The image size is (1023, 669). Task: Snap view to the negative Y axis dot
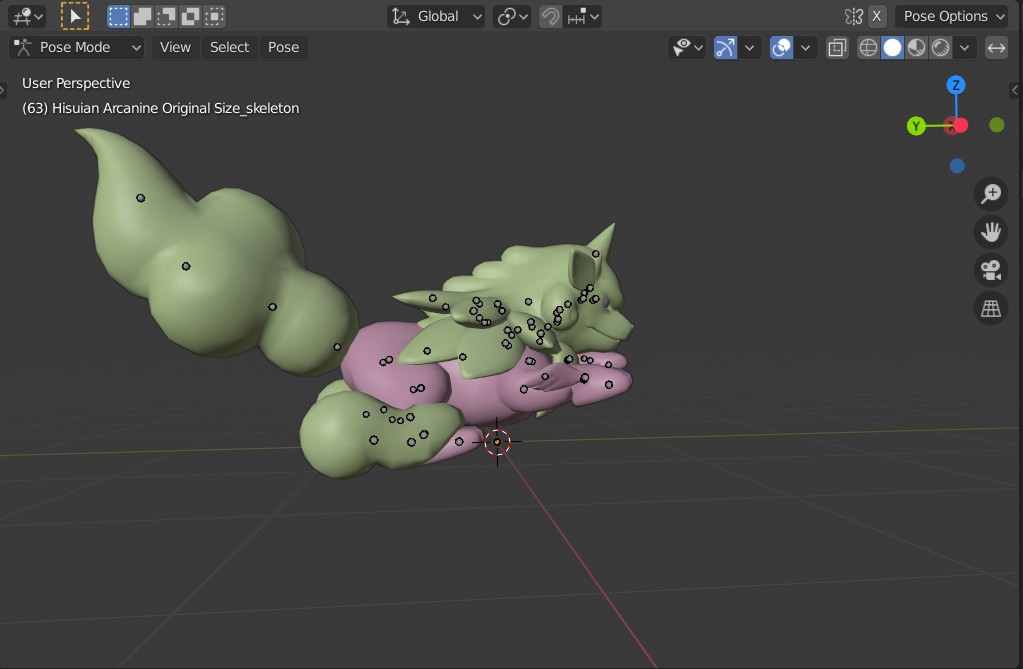[x=997, y=125]
